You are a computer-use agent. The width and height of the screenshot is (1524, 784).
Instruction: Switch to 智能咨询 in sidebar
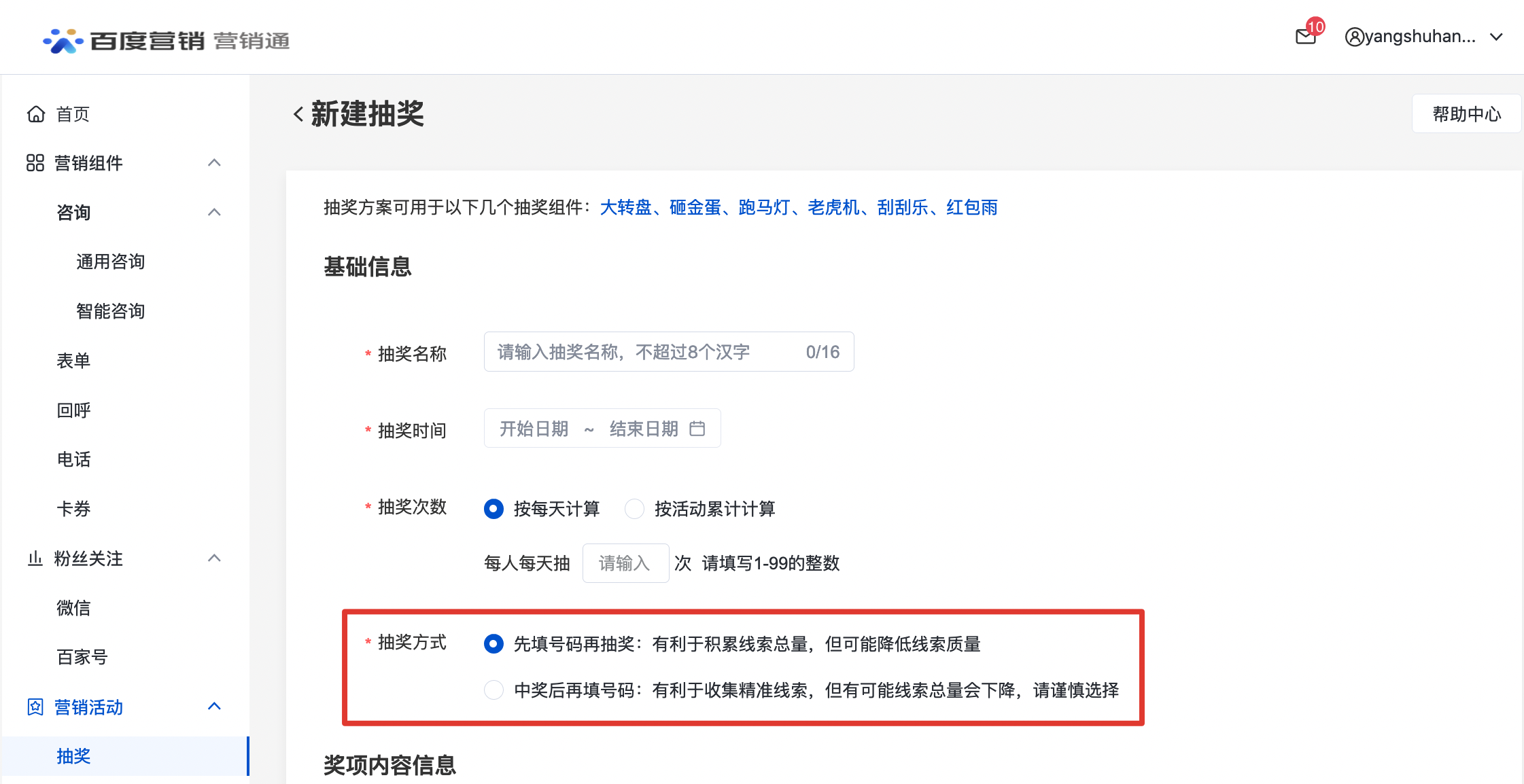click(111, 310)
